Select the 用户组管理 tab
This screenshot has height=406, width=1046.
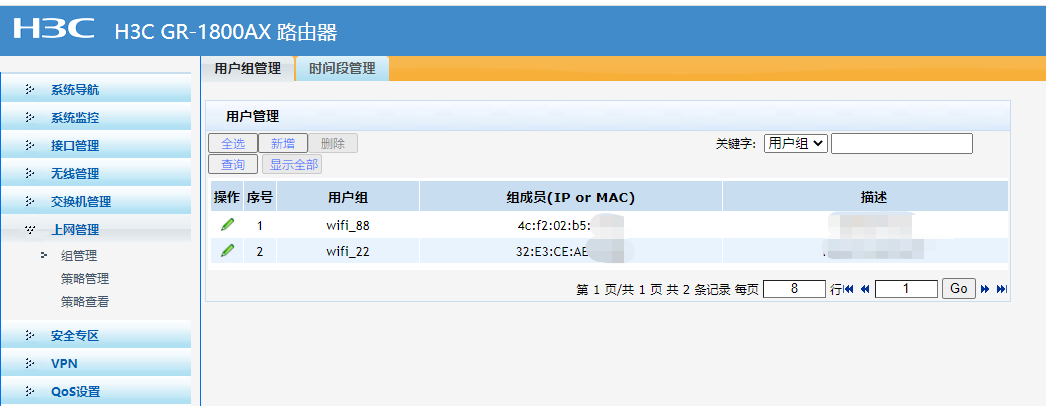tap(247, 68)
